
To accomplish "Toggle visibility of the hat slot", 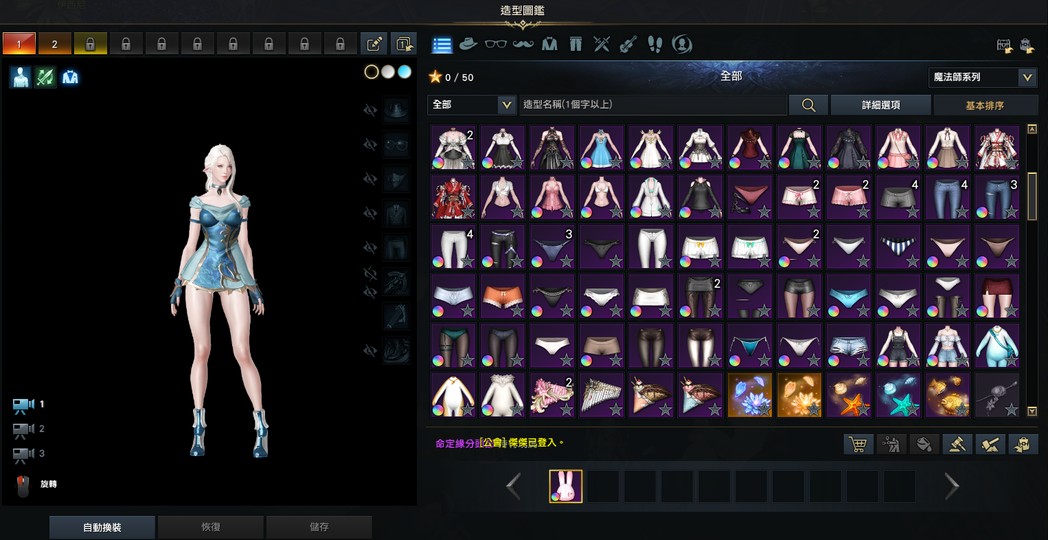I will click(x=371, y=110).
